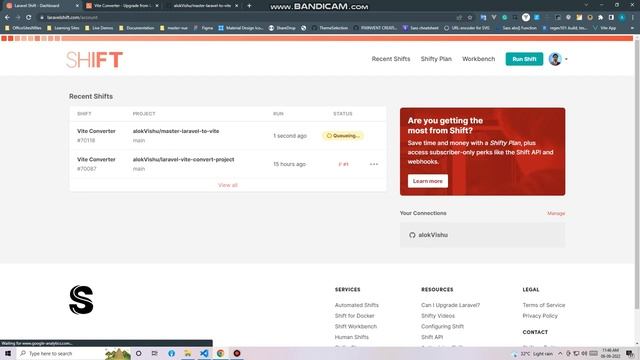Open Shift for Docker footer link
Image resolution: width=640 pixels, height=360 pixels.
point(354,316)
